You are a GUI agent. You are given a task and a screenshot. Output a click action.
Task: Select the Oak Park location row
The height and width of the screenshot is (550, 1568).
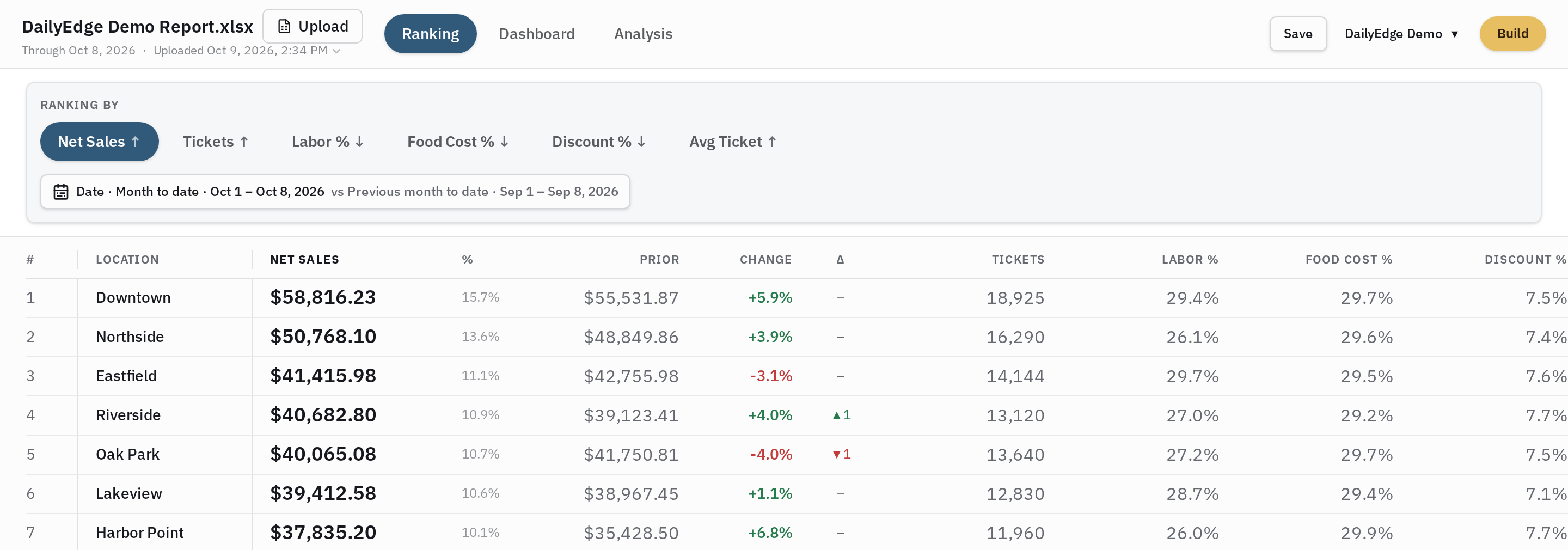(x=797, y=454)
